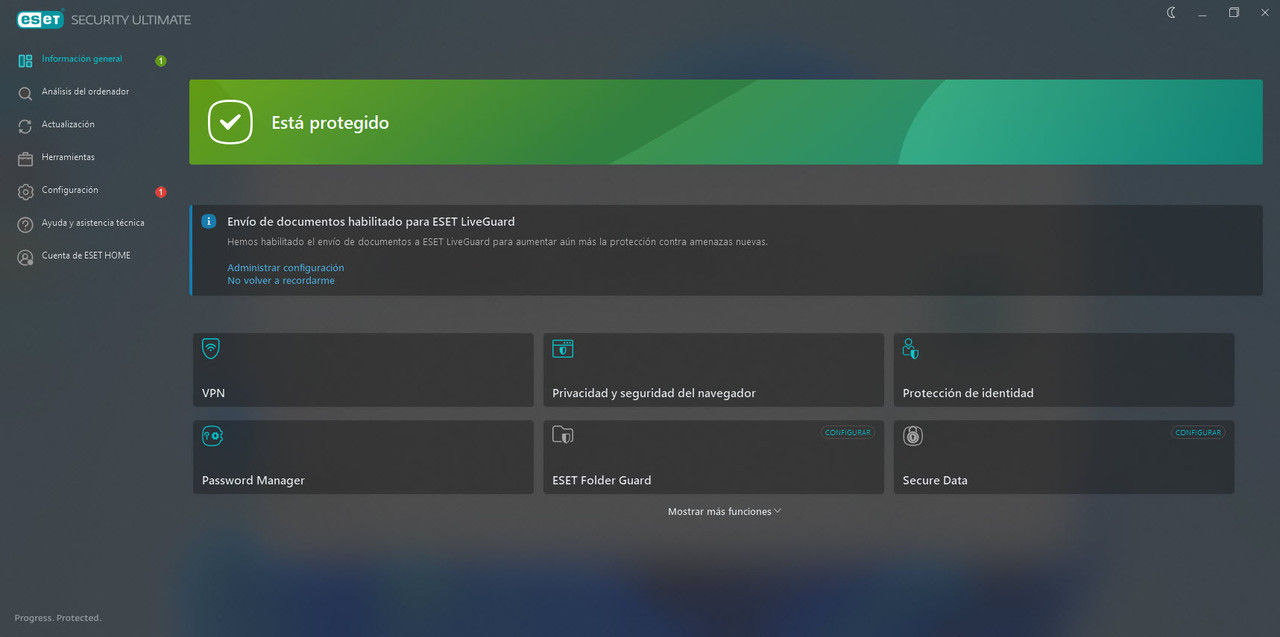Click the blue info icon on LiveGuard notice

[209, 221]
